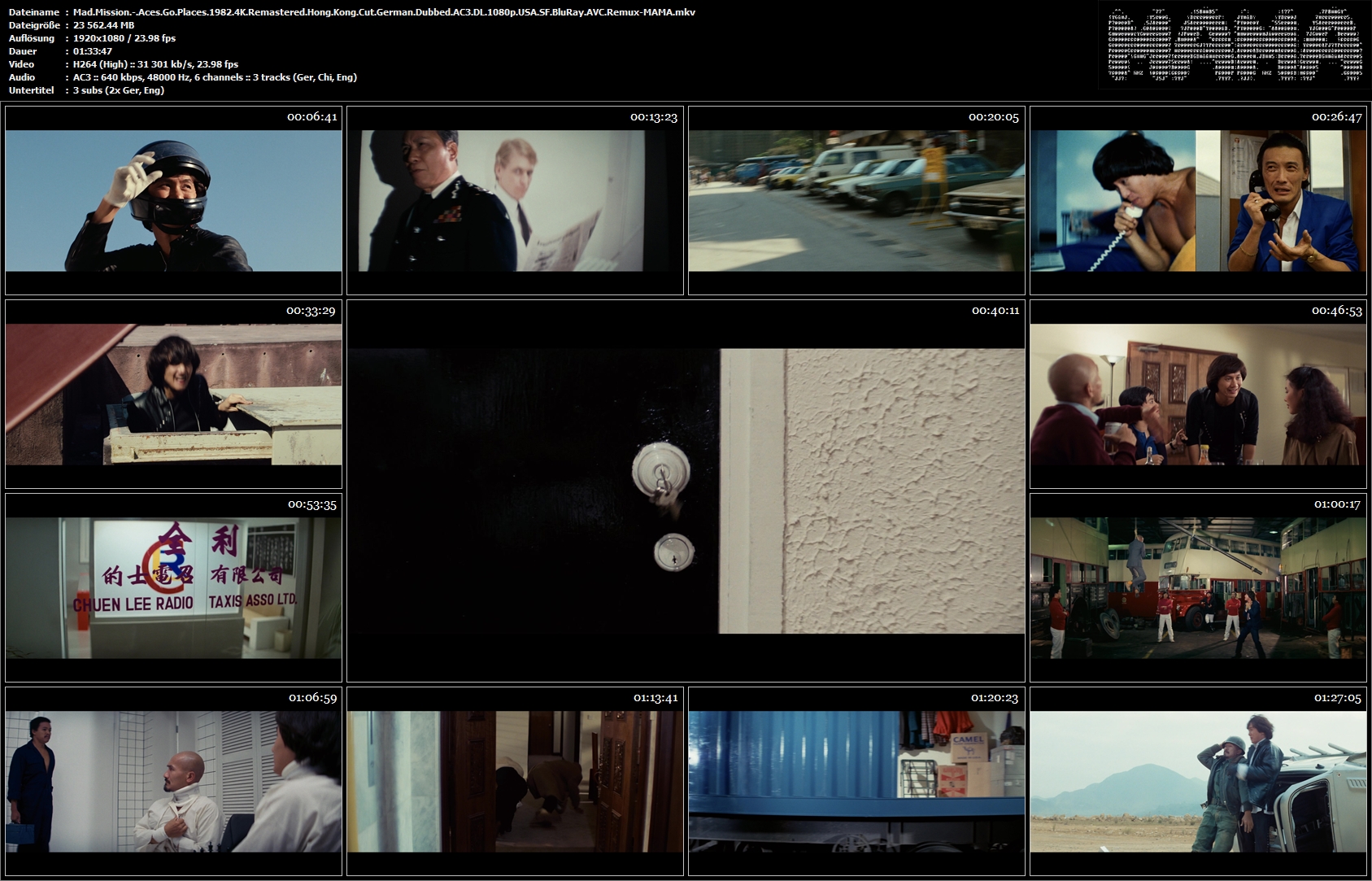
Task: Open the thumbnail at 00:06:41
Action: (x=173, y=200)
